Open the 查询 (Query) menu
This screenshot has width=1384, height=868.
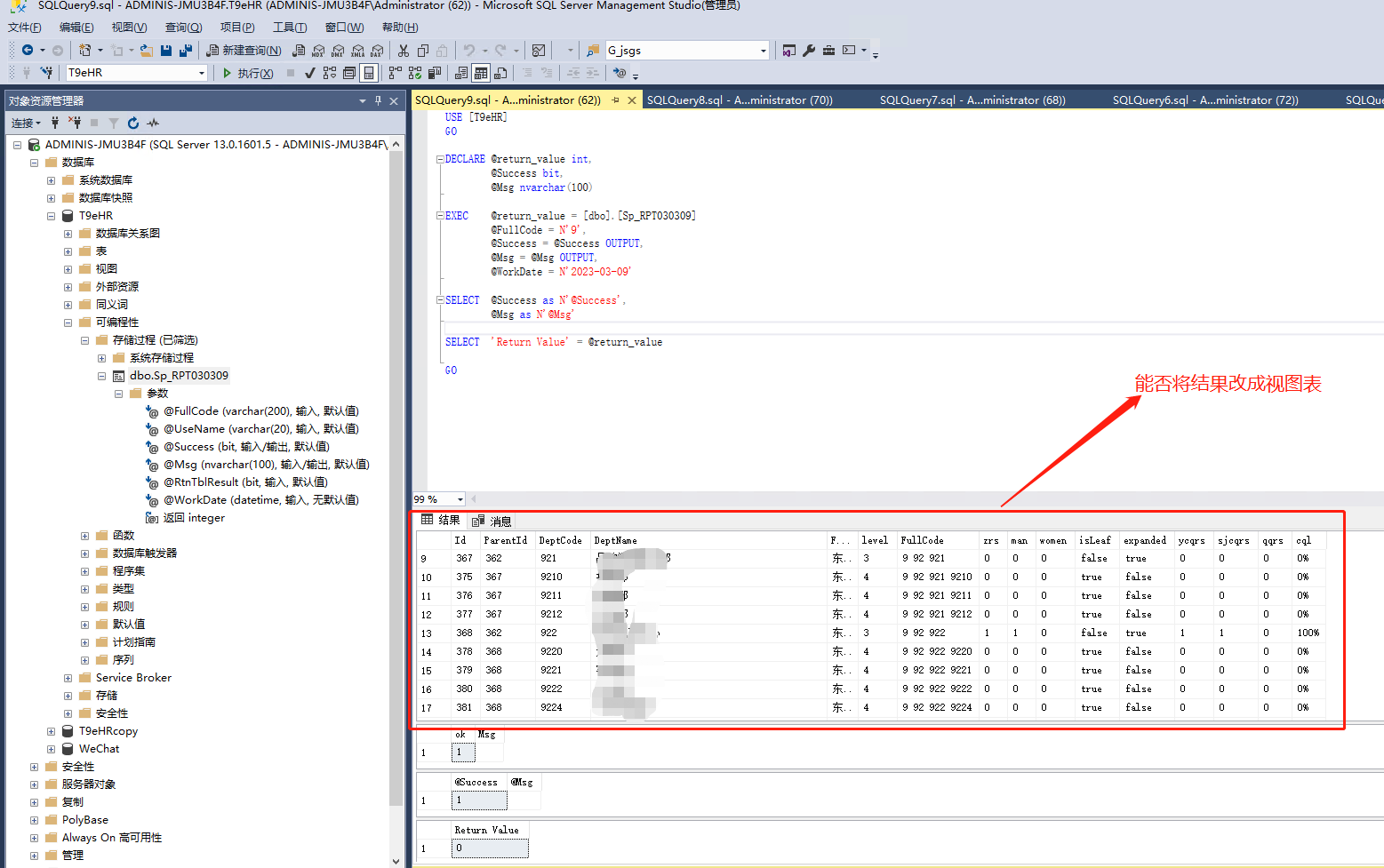183,28
